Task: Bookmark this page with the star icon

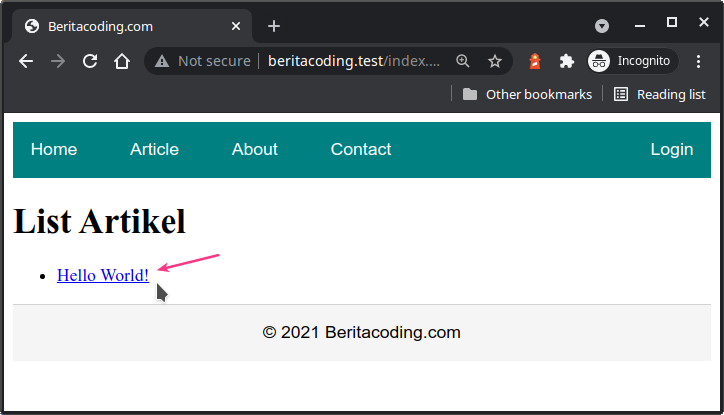Action: 495,61
